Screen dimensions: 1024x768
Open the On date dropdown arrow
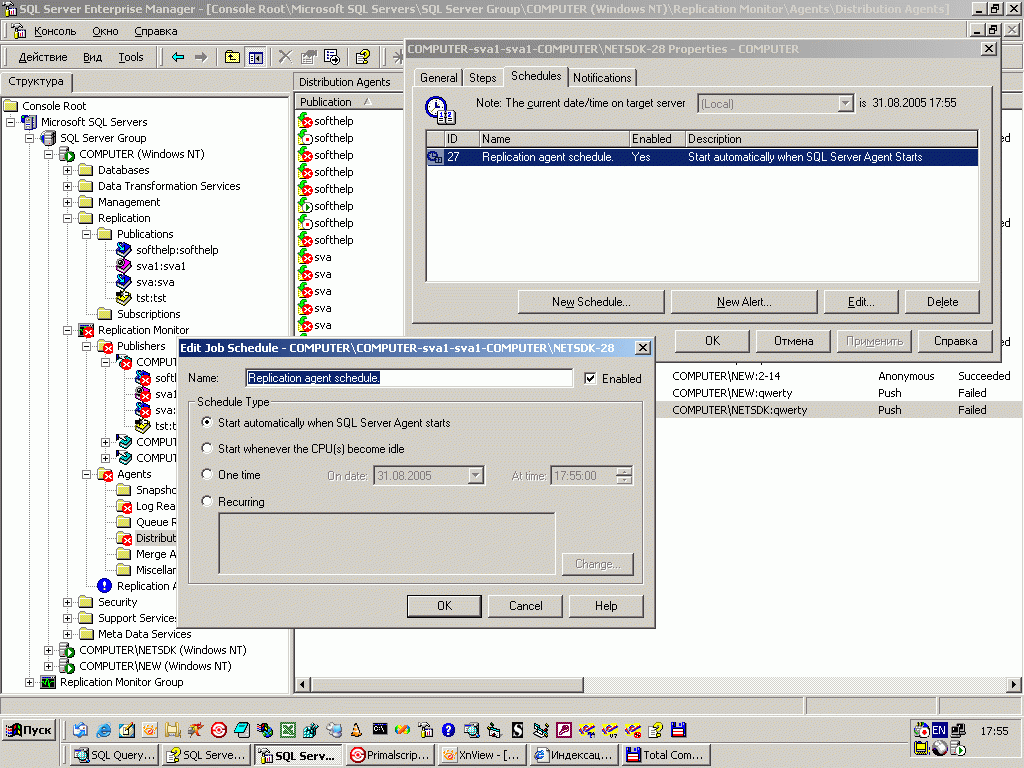476,476
